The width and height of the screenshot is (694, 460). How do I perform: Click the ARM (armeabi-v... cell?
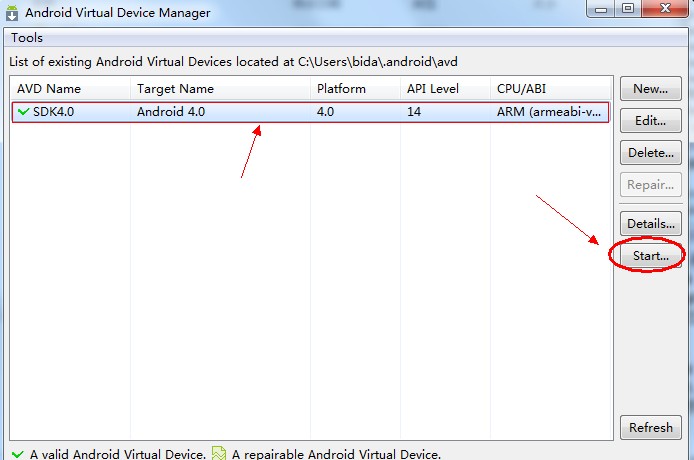(549, 112)
